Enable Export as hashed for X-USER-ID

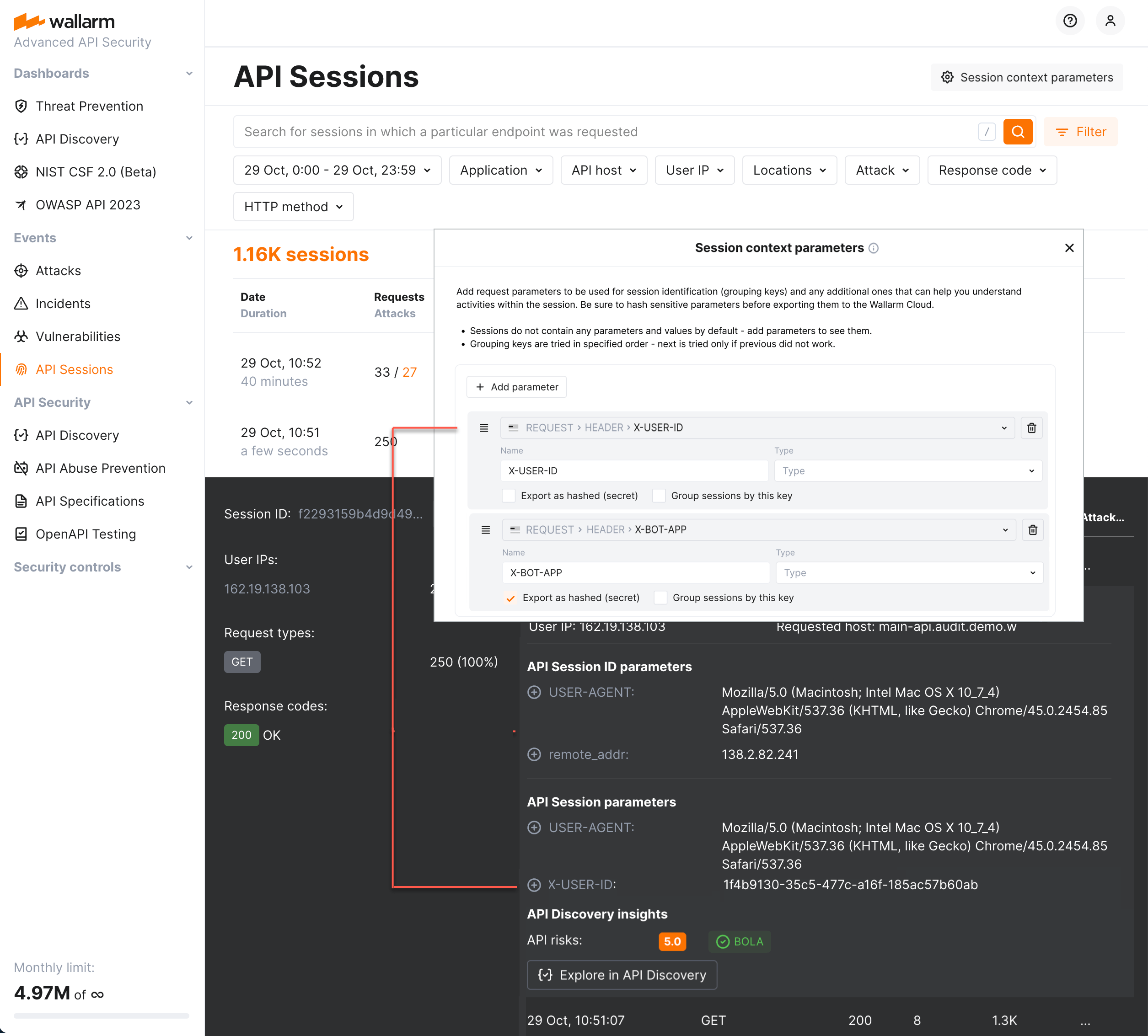[x=509, y=495]
